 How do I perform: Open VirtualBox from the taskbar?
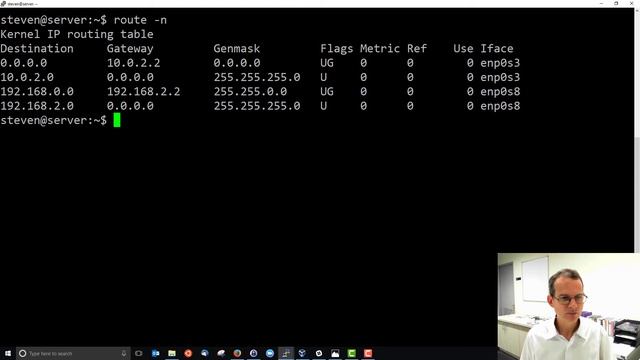(302, 353)
